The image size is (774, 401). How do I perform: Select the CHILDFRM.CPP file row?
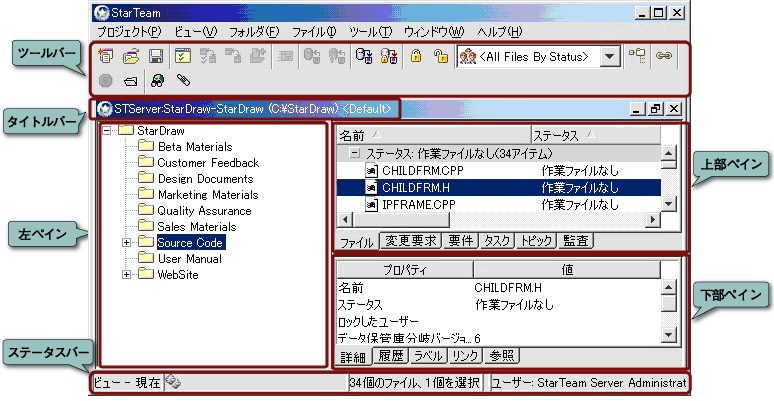(499, 171)
